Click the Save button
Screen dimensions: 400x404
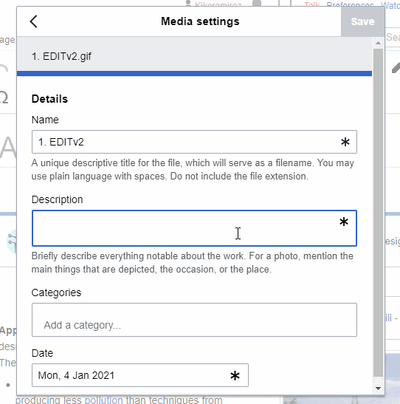362,22
